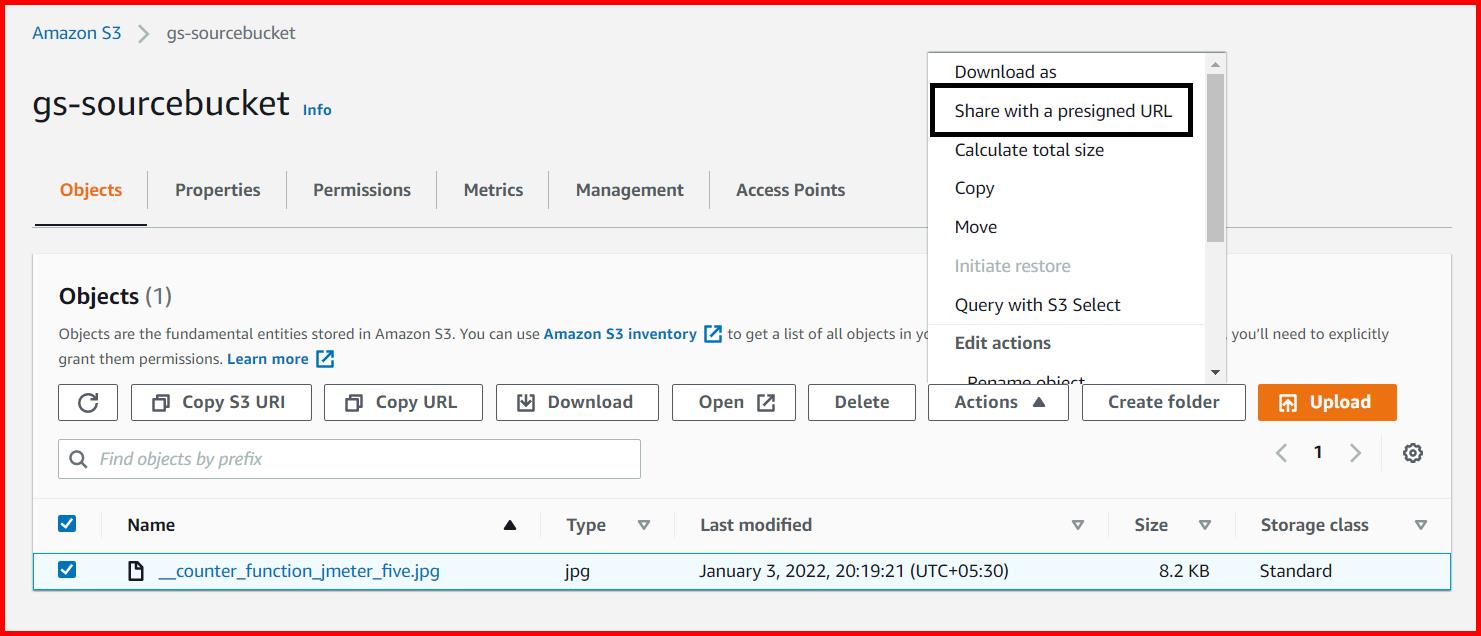Deselect the select-all checkbox in the header
The width and height of the screenshot is (1481, 636).
[x=69, y=523]
